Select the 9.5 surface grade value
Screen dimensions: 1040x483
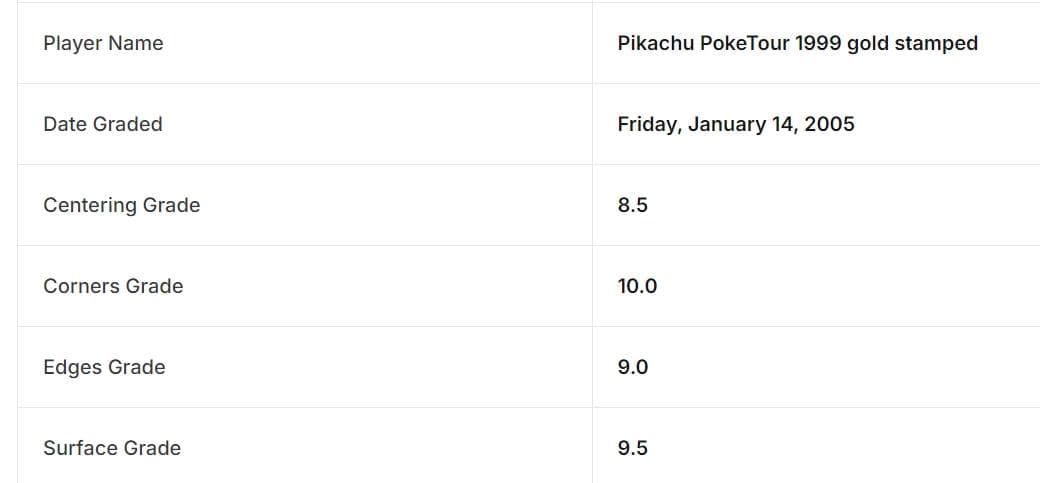coord(633,448)
